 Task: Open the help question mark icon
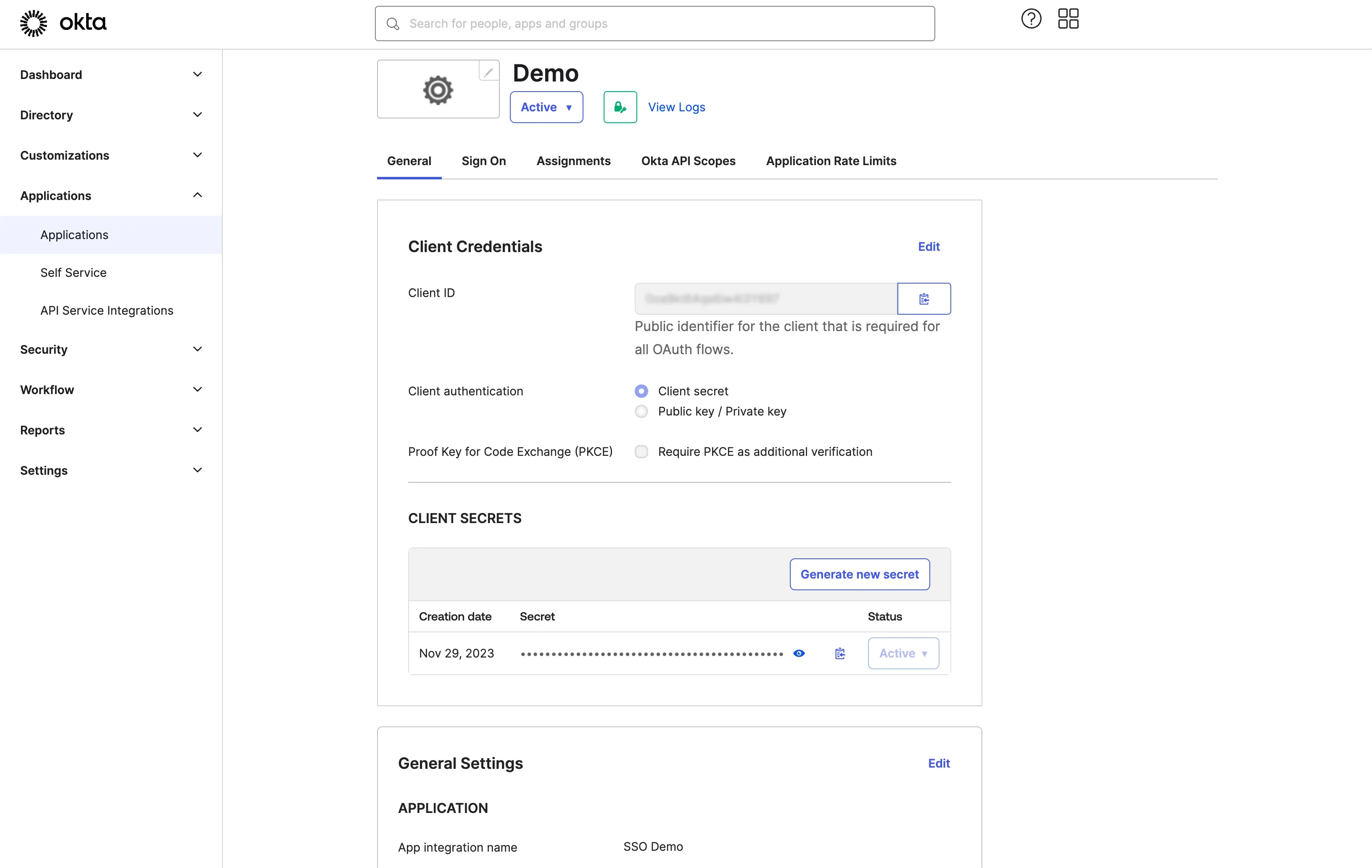coord(1030,19)
